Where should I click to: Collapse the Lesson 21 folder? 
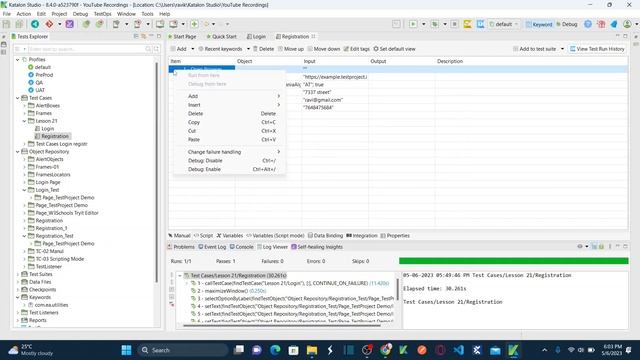(x=24, y=121)
